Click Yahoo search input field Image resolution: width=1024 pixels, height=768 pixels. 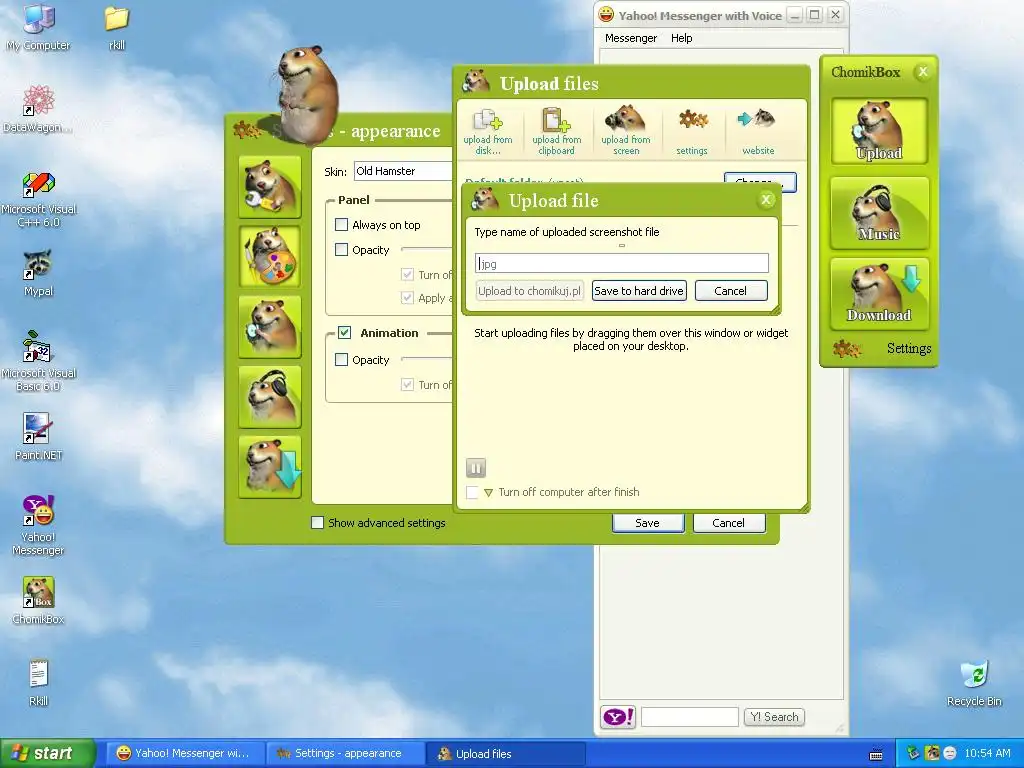click(x=690, y=717)
